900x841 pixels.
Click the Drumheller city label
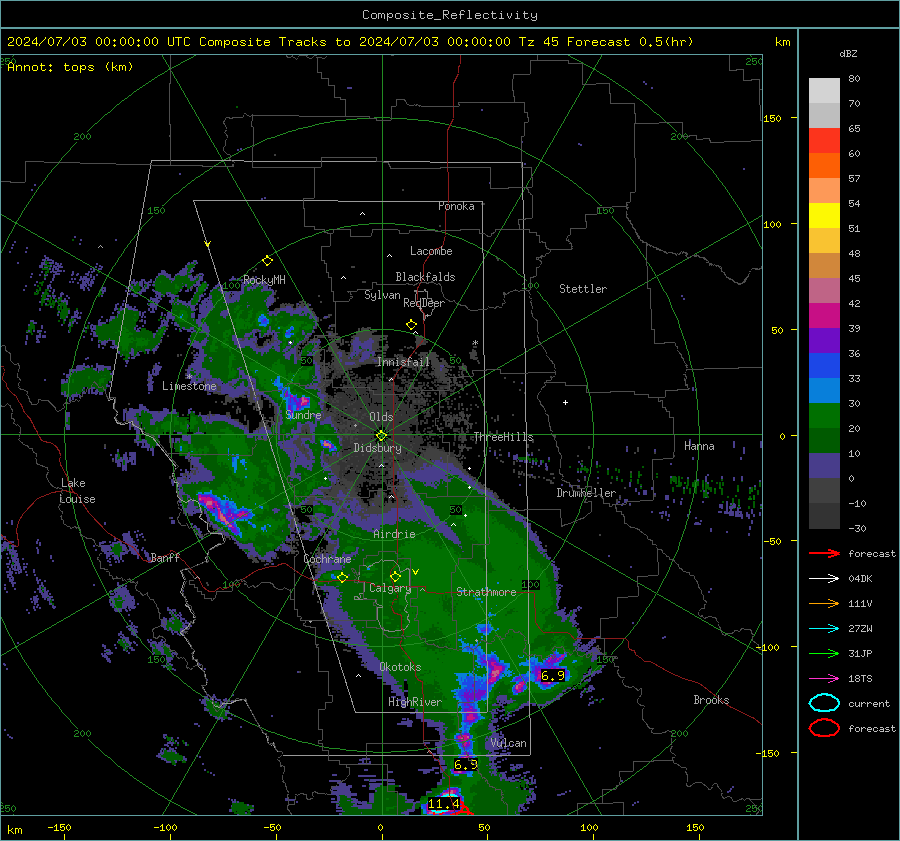586,493
